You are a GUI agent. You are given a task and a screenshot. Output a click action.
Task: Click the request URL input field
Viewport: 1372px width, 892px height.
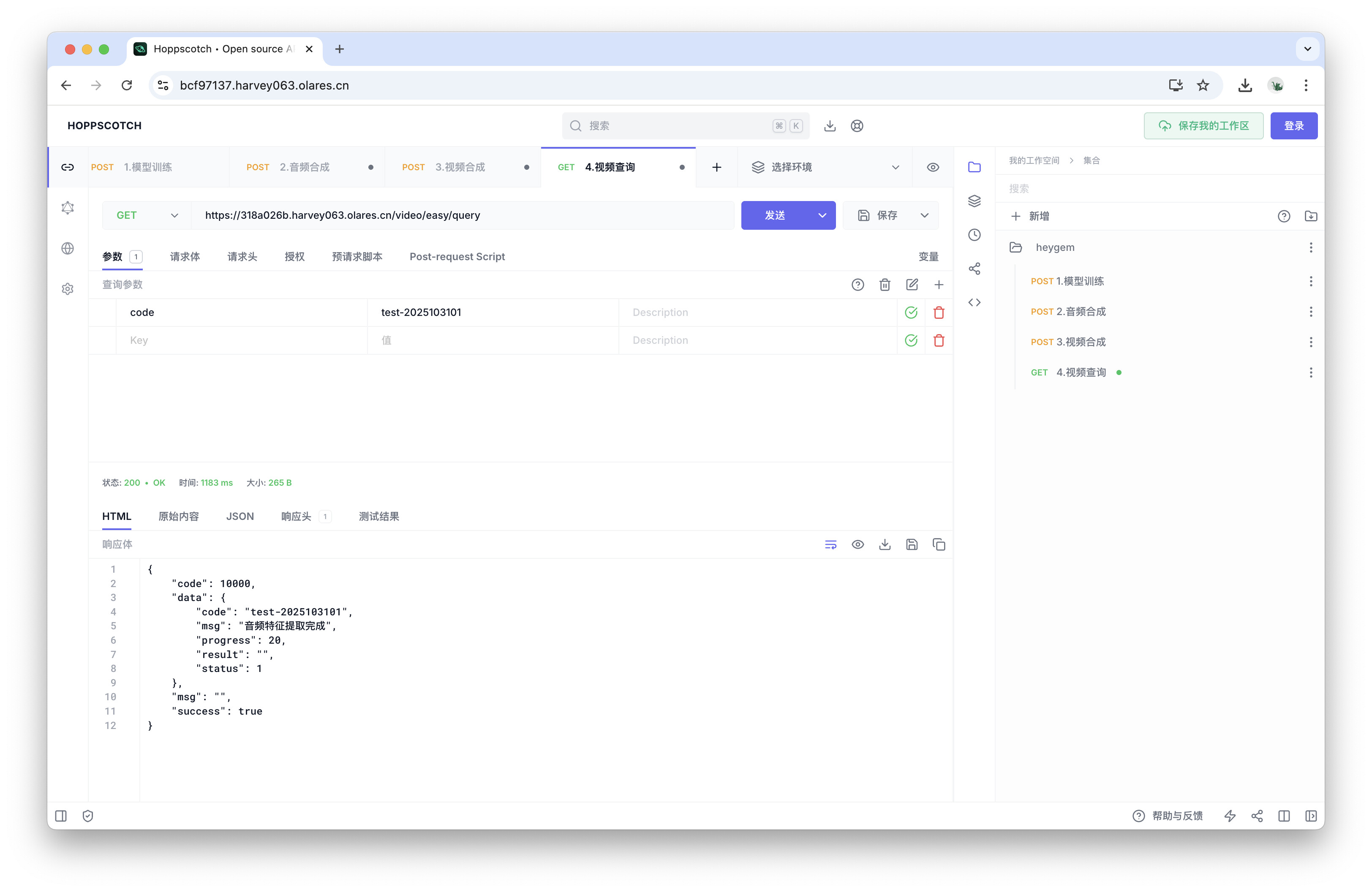coord(461,215)
